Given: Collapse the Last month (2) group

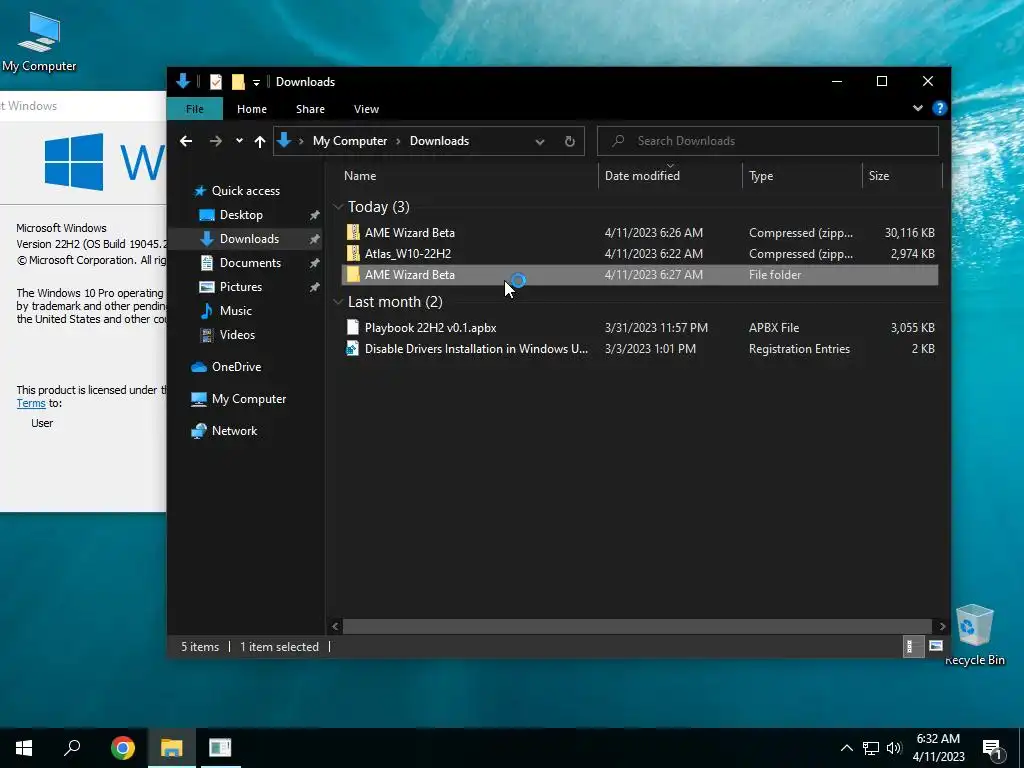Looking at the screenshot, I should click(338, 302).
